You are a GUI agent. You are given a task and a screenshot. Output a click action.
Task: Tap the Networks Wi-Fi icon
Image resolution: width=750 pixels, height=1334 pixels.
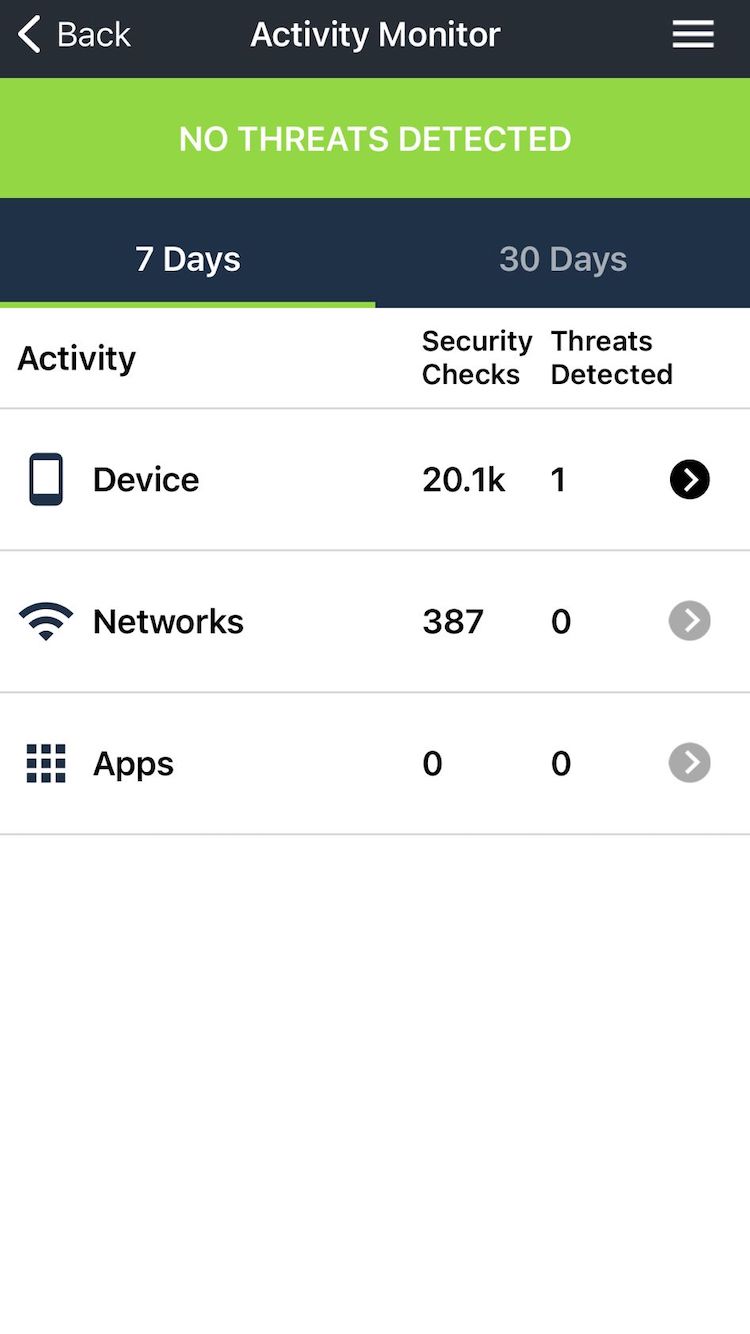coord(46,621)
